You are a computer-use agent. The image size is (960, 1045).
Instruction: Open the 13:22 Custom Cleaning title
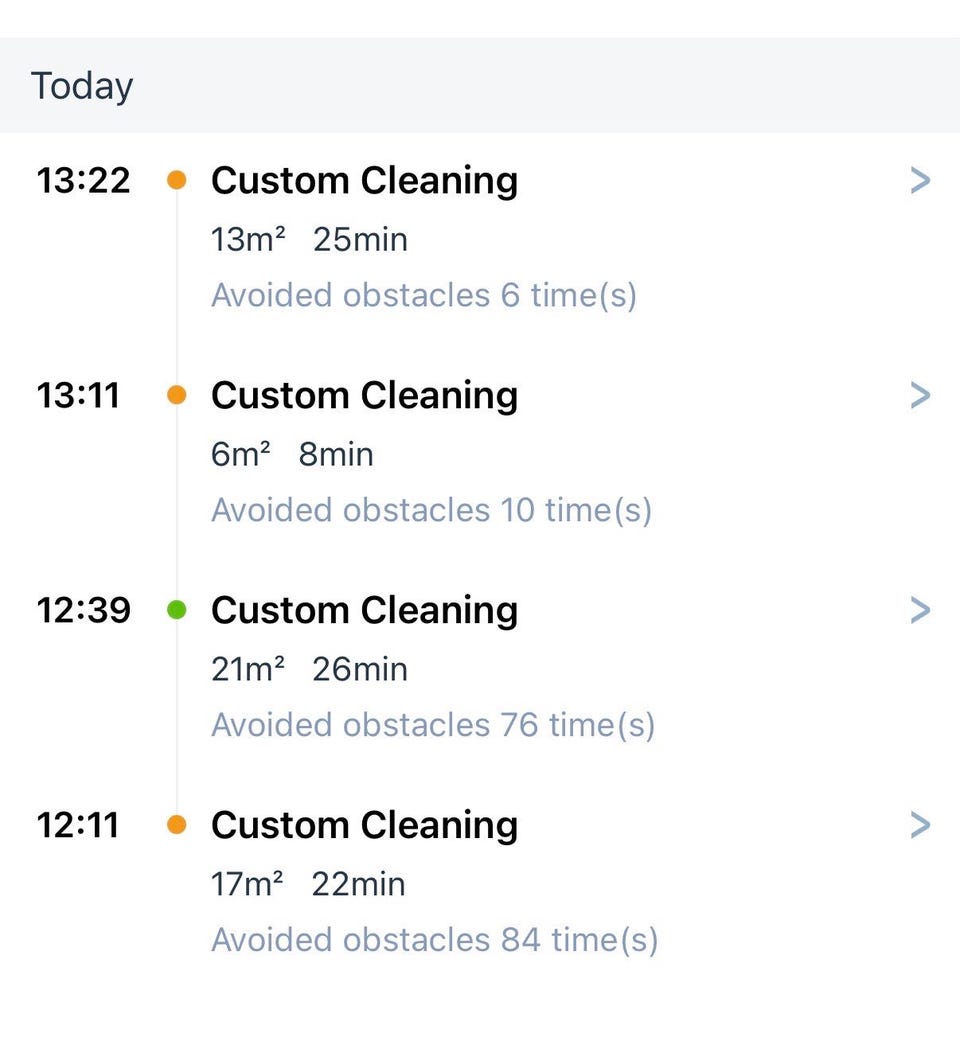point(364,181)
